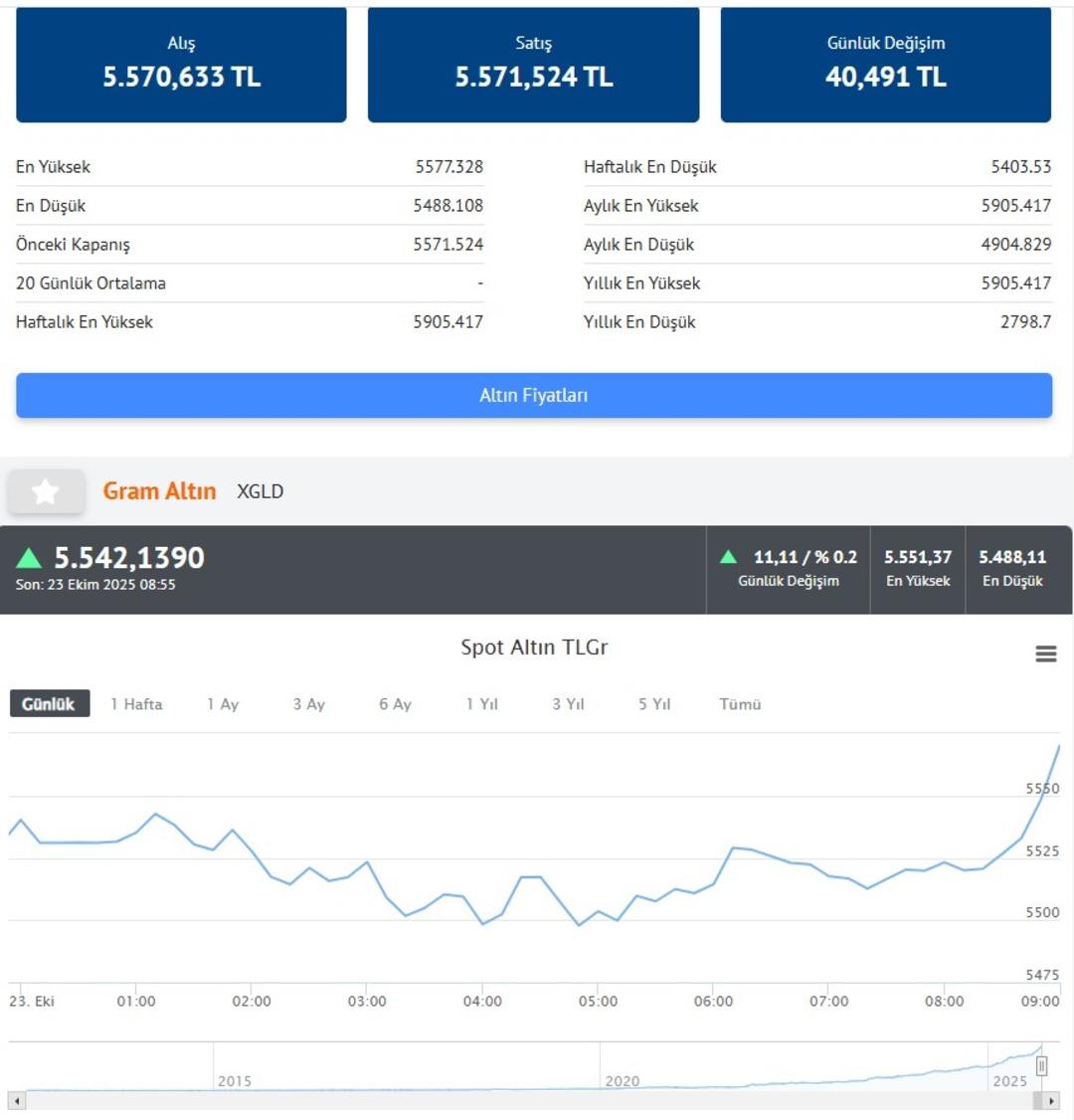
Task: Switch chart to 1 Hafta range
Action: click(136, 704)
